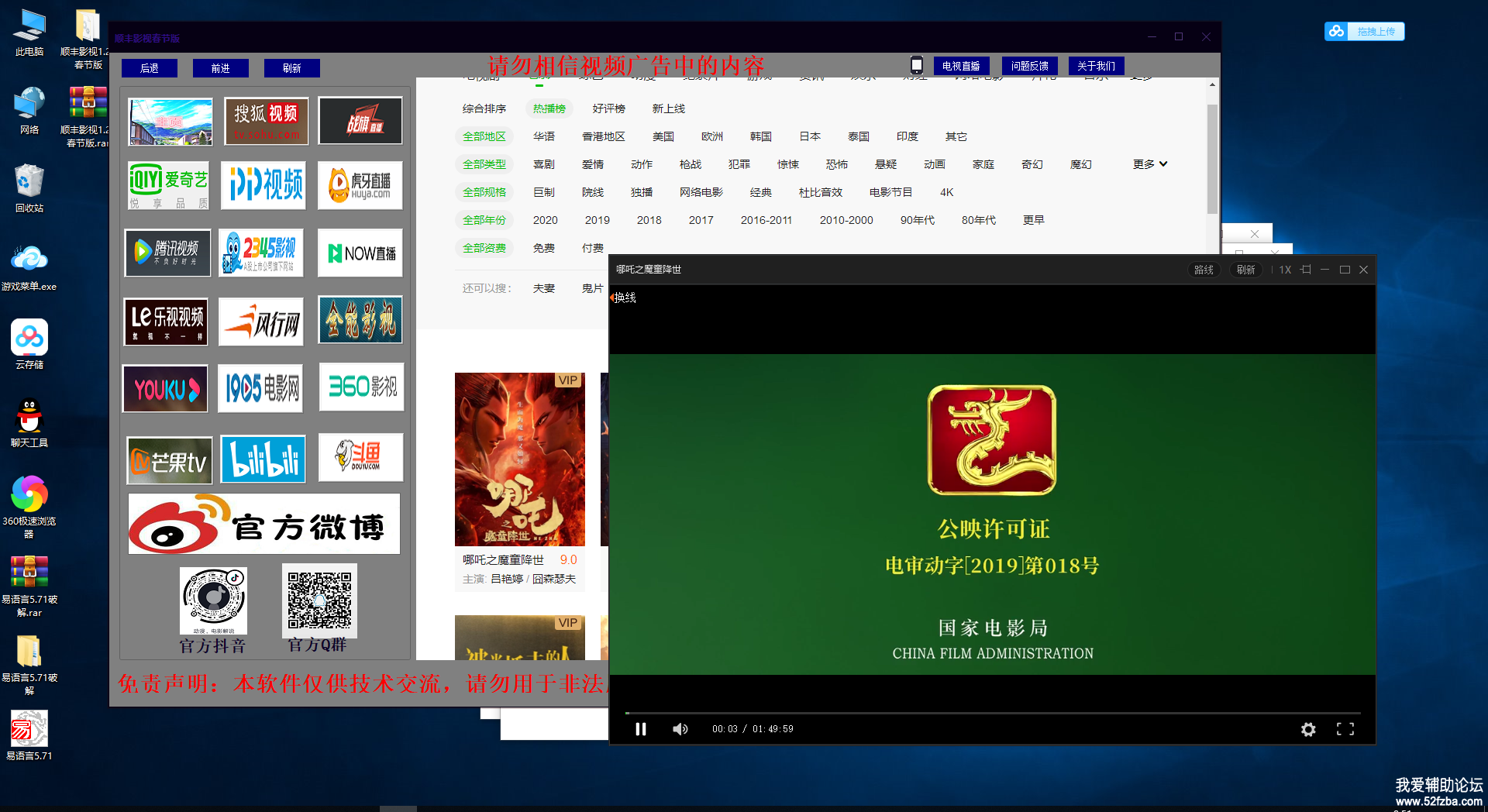Open the bilibili tile
The width and height of the screenshot is (1488, 812).
tap(263, 459)
